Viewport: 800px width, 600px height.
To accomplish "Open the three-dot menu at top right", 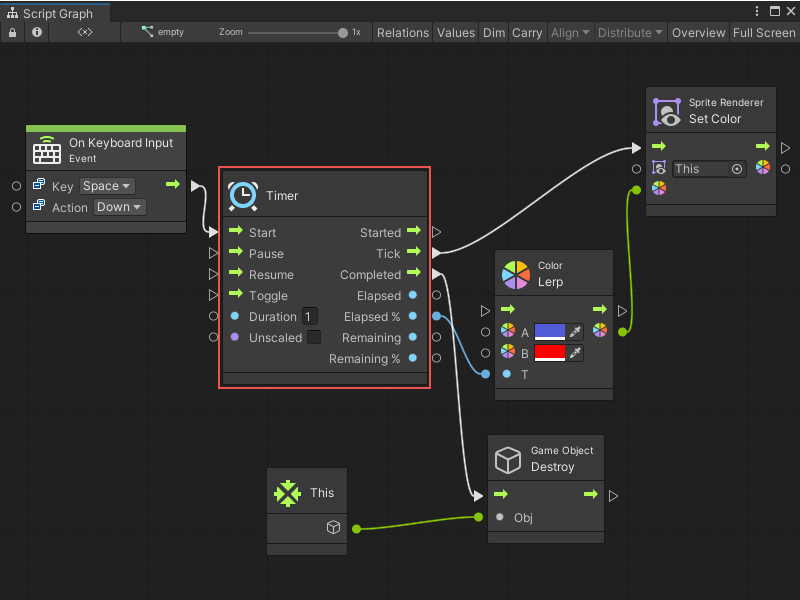I will [757, 9].
